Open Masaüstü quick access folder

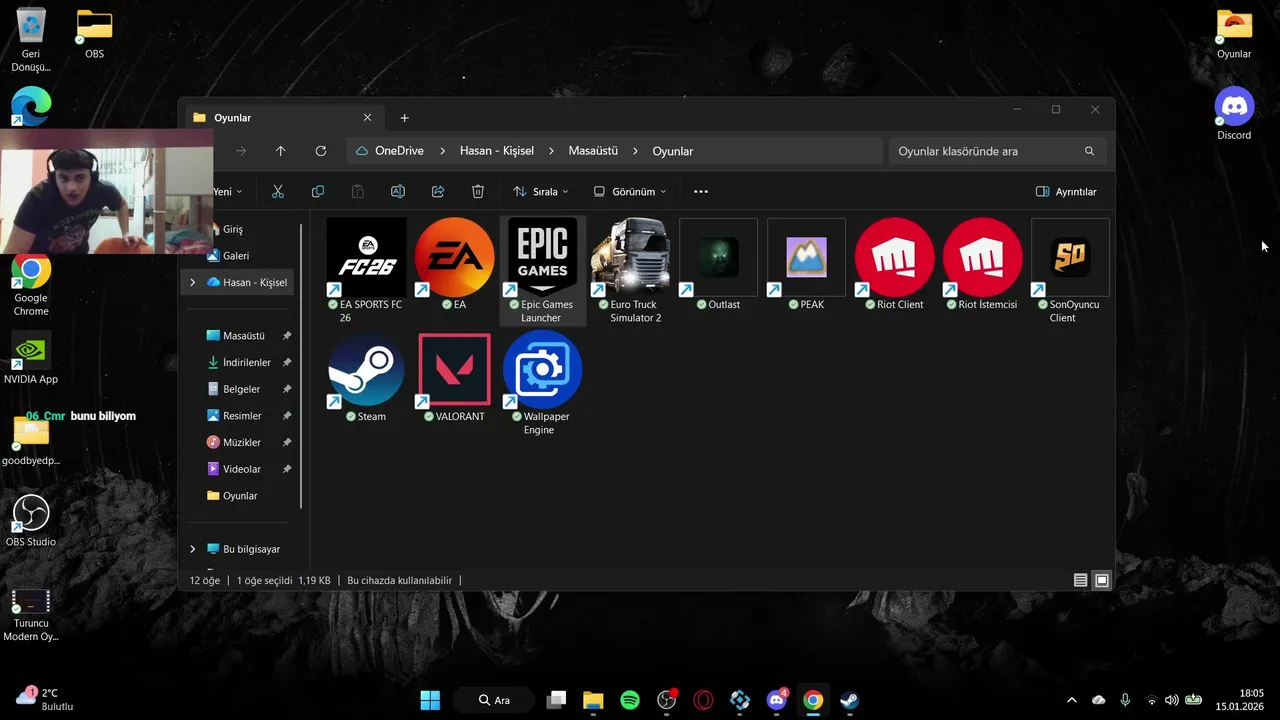tap(242, 335)
